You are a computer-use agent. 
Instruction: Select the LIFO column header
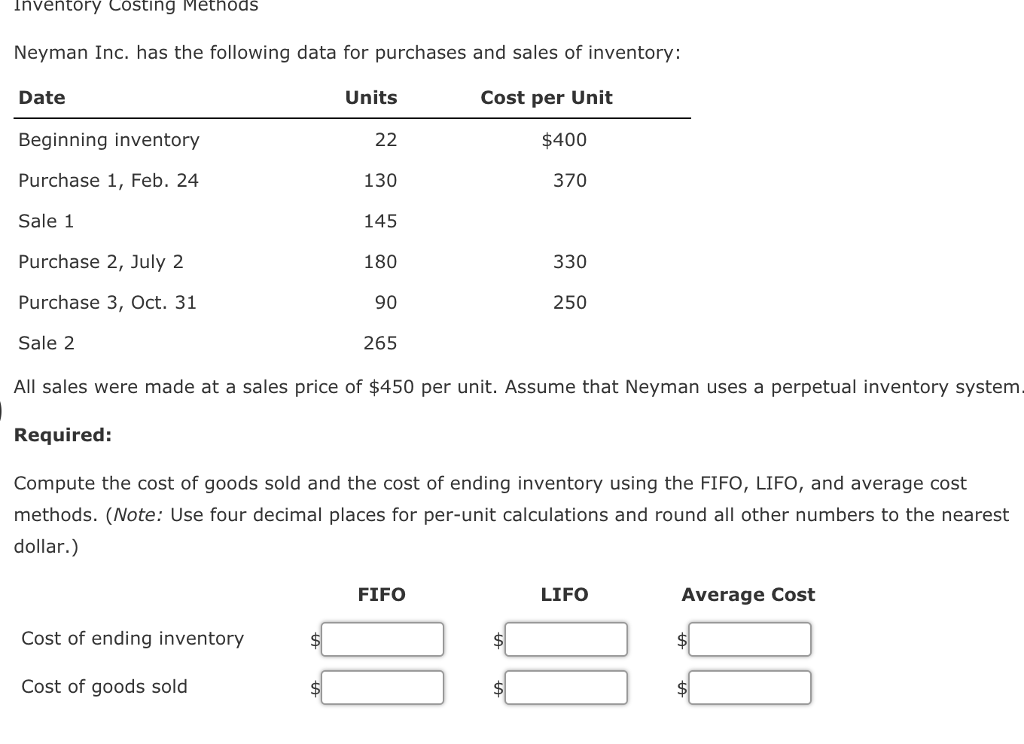click(x=564, y=594)
